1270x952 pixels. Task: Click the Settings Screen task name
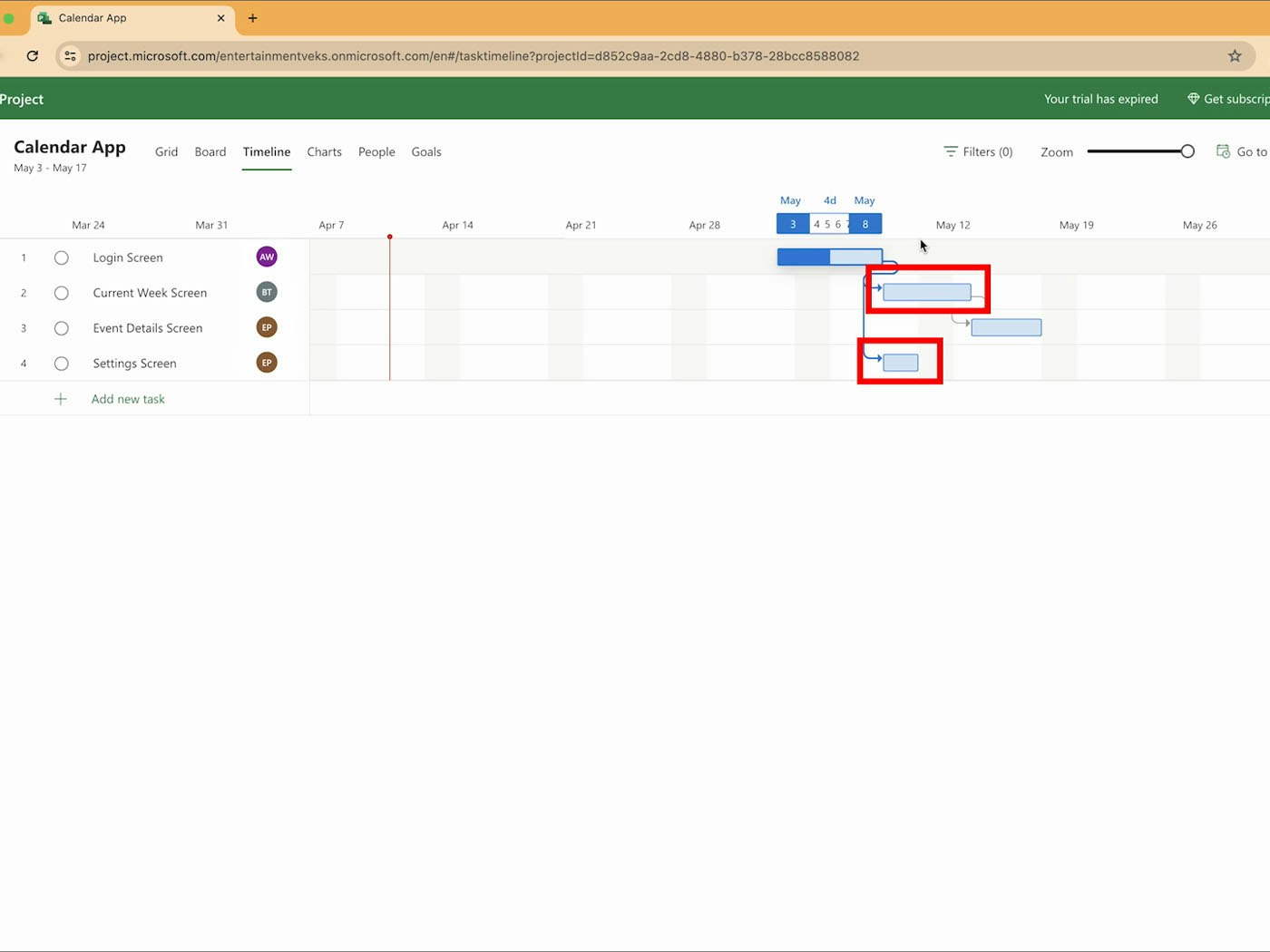point(134,364)
